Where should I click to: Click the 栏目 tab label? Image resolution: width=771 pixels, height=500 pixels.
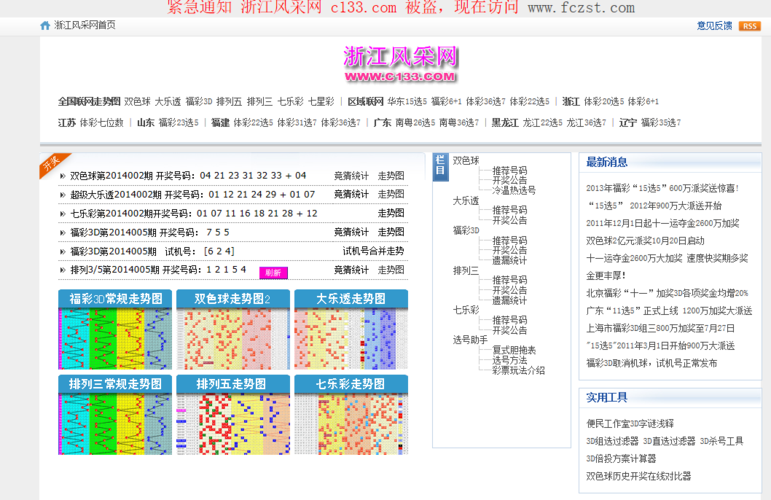click(x=441, y=166)
